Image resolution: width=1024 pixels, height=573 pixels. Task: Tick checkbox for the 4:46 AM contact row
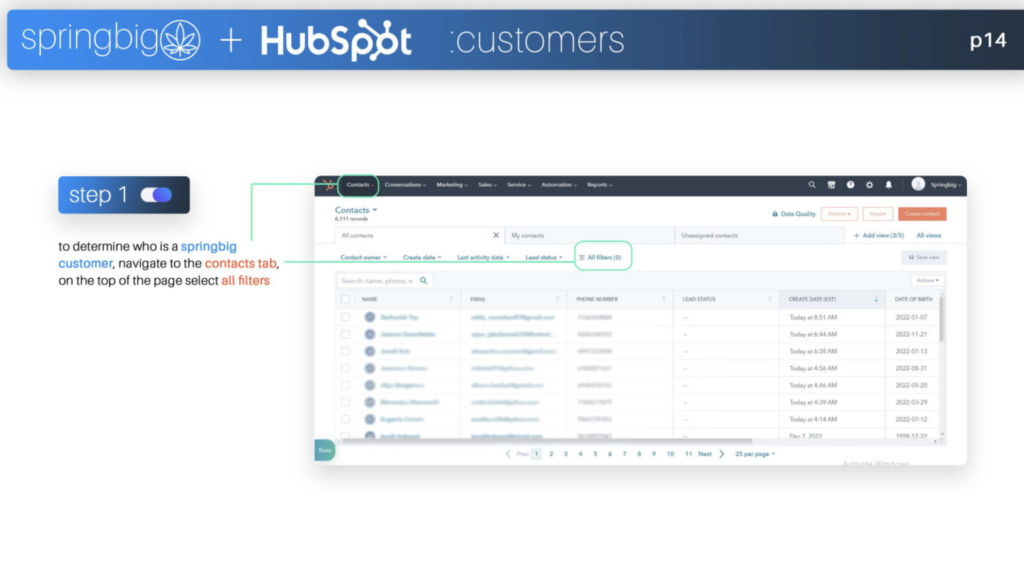(345, 385)
